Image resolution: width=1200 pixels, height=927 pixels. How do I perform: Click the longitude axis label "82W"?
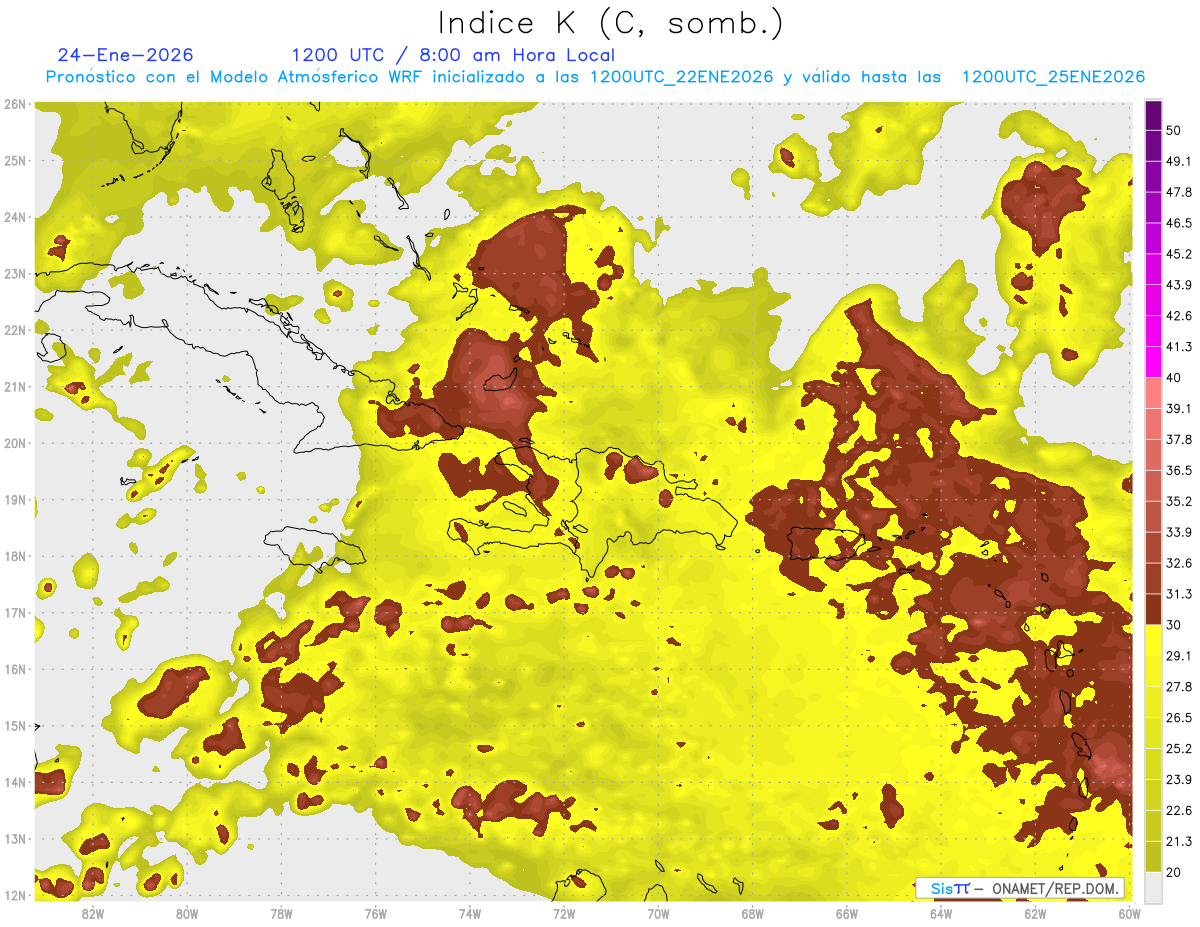pyautogui.click(x=93, y=914)
